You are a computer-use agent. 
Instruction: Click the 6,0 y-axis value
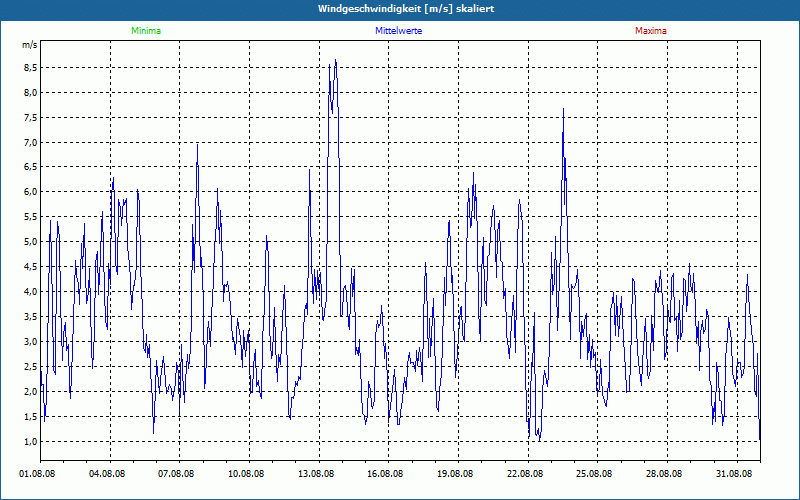coord(31,192)
